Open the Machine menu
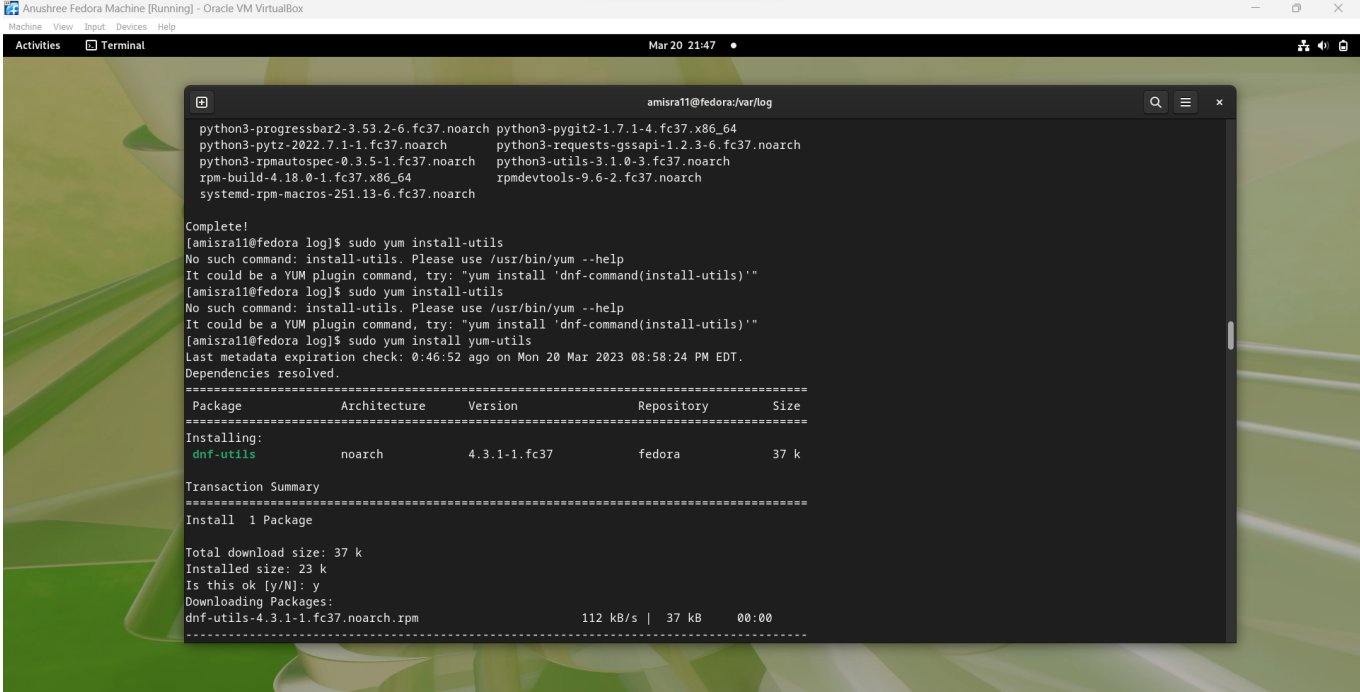Viewport: 1360px width, 692px height. click(x=24, y=27)
